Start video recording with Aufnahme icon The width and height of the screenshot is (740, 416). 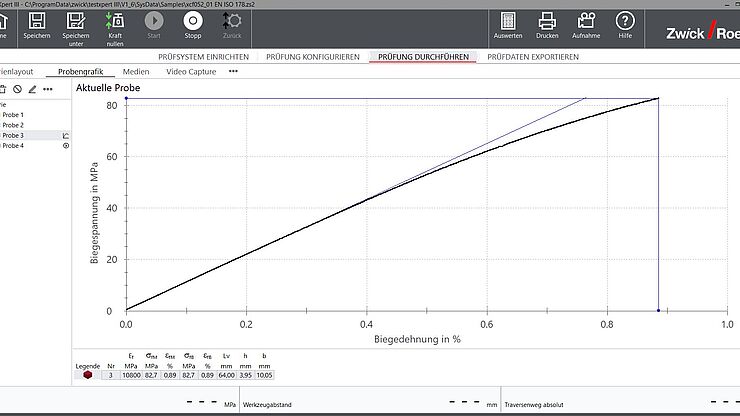(x=586, y=22)
